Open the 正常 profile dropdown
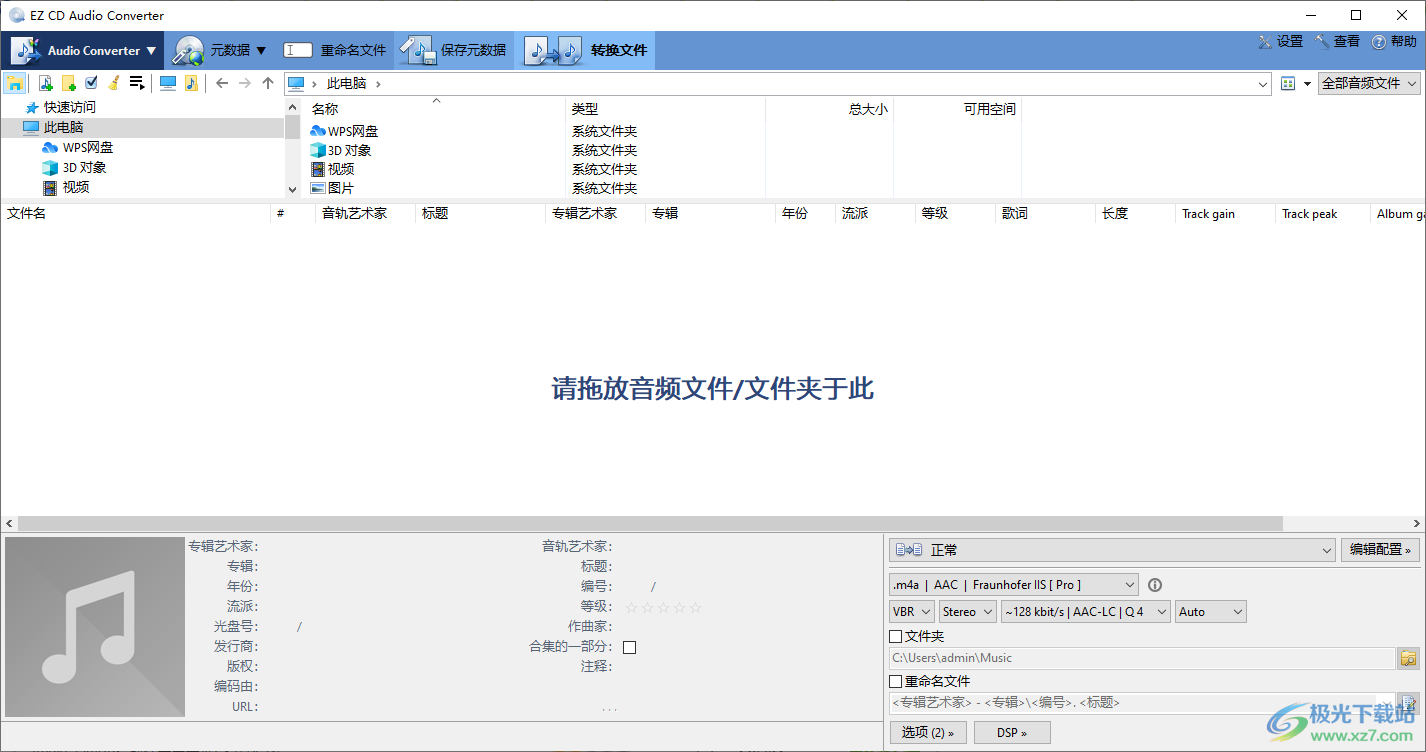This screenshot has height=752, width=1426. click(x=1112, y=550)
